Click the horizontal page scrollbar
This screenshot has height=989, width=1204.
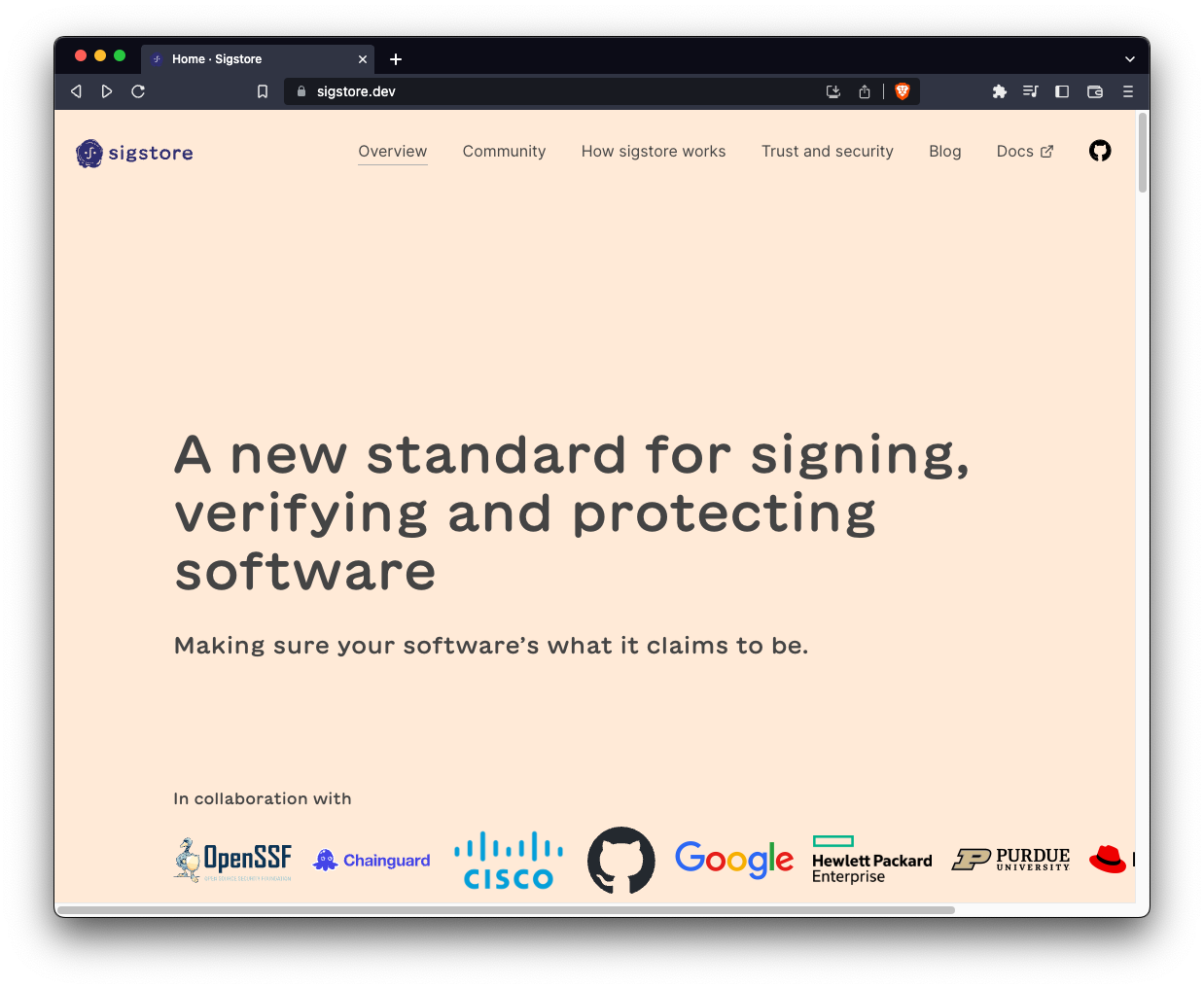(506, 910)
